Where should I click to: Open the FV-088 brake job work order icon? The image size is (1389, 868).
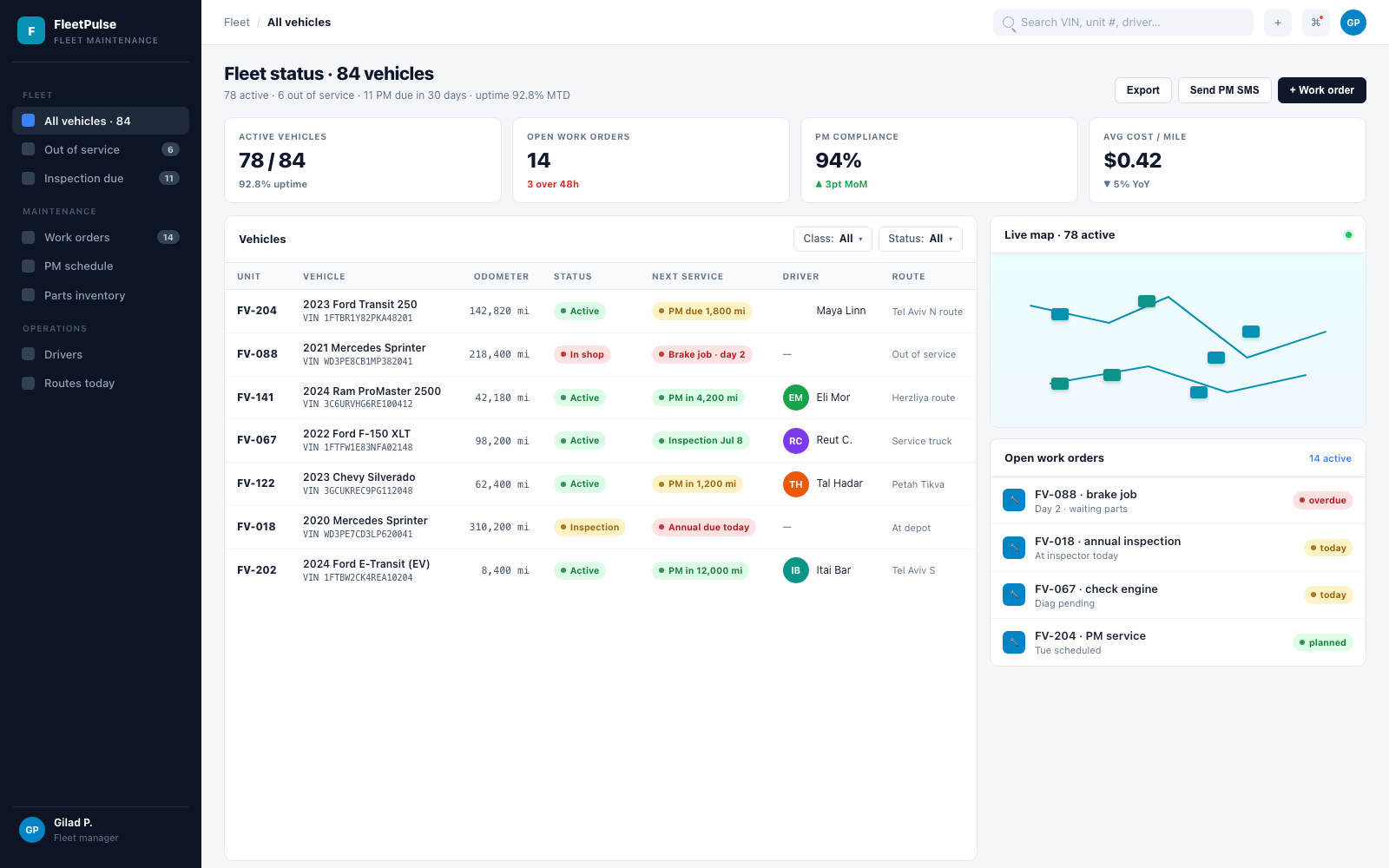tap(1014, 501)
